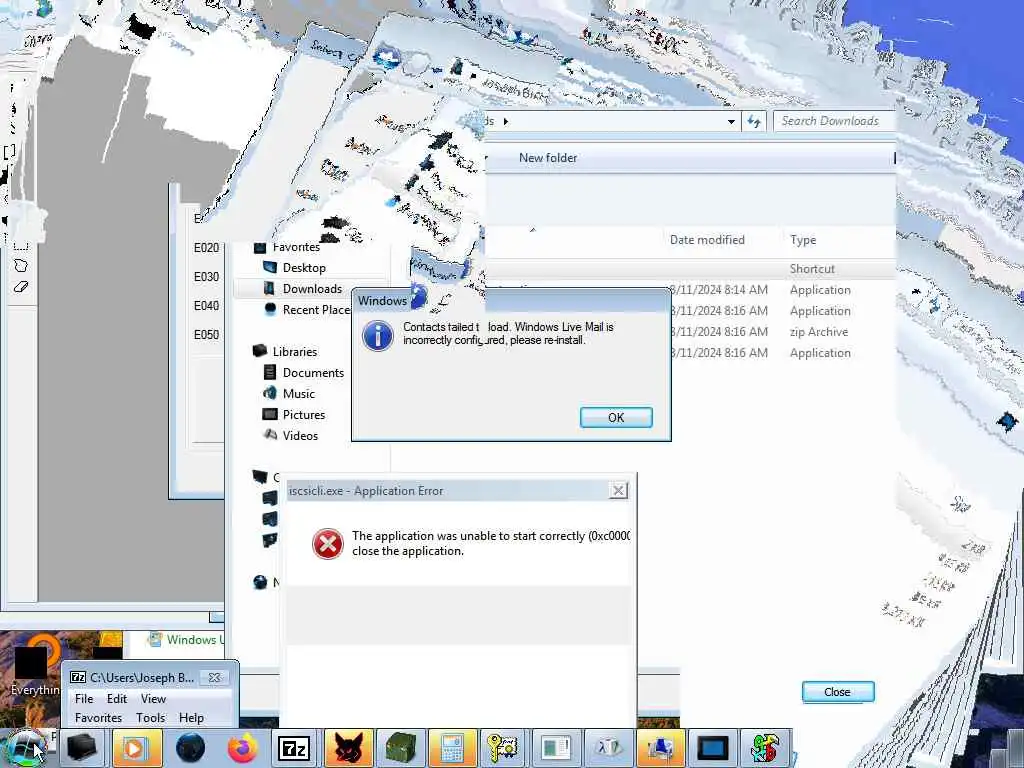Screen dimensions: 1024x768
Task: Sort by the Type column header
Action: [803, 240]
